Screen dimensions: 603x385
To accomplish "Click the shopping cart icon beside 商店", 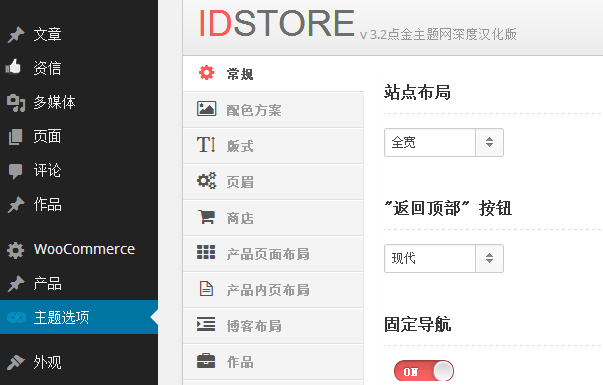I will tap(207, 217).
